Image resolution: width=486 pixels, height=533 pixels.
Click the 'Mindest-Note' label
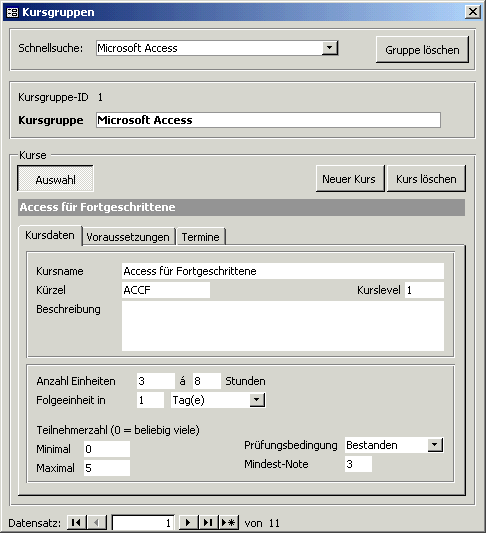click(276, 464)
